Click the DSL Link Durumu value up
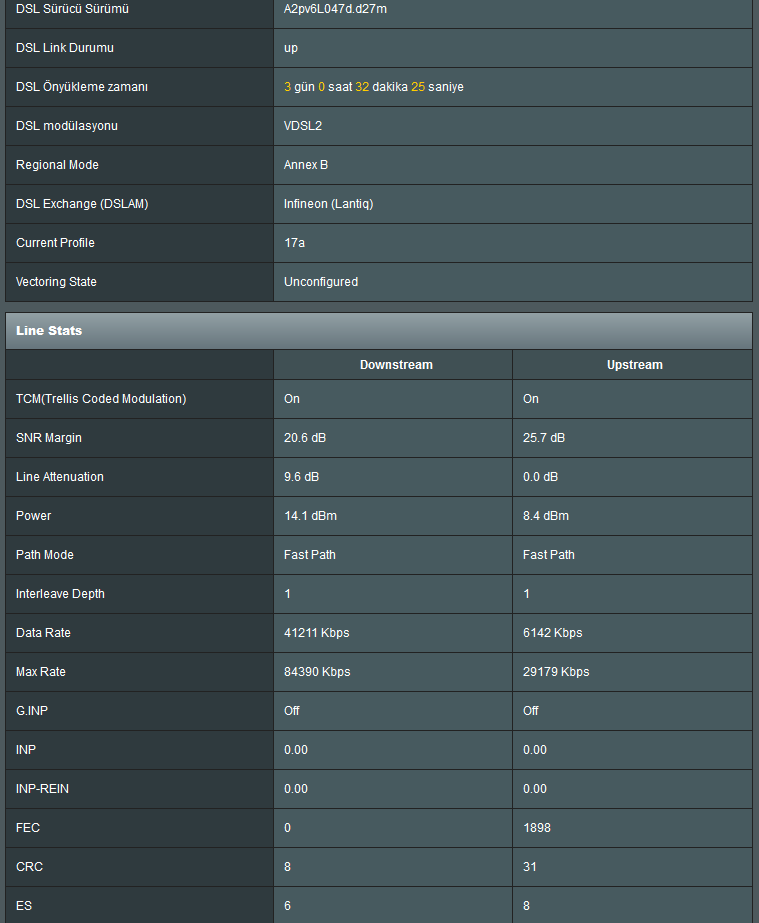This screenshot has height=923, width=759. [x=291, y=48]
